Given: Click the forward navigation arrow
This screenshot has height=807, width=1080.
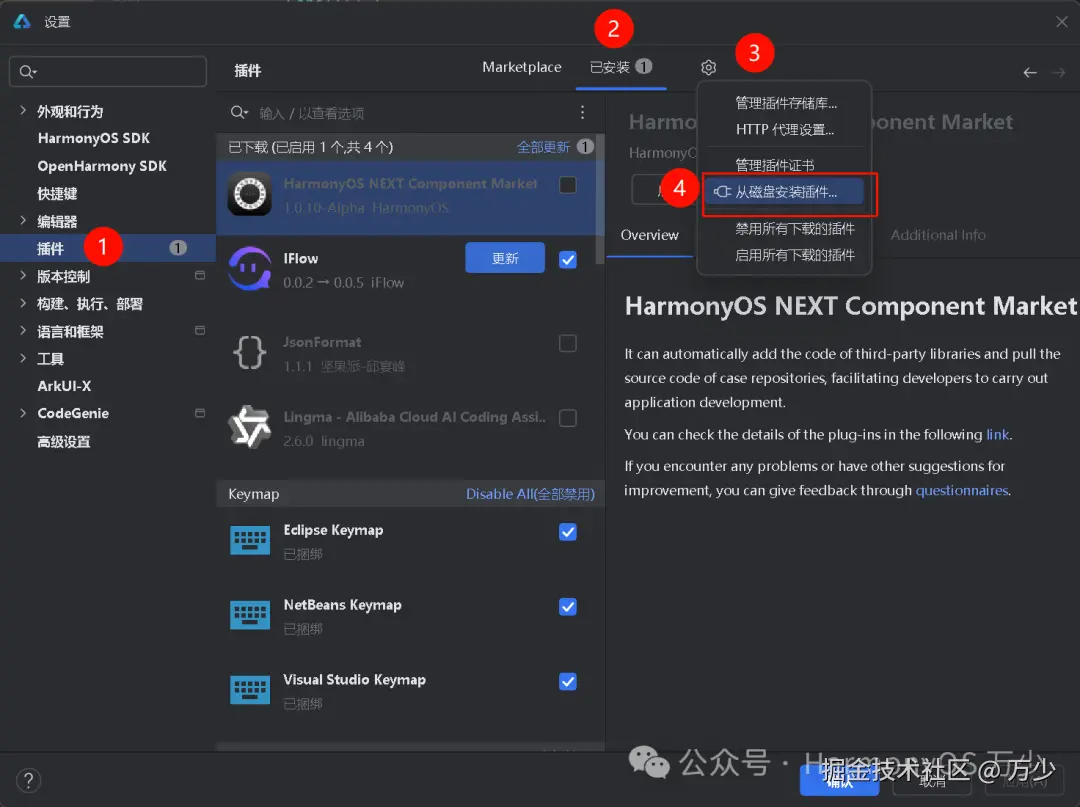Looking at the screenshot, I should (x=1059, y=72).
